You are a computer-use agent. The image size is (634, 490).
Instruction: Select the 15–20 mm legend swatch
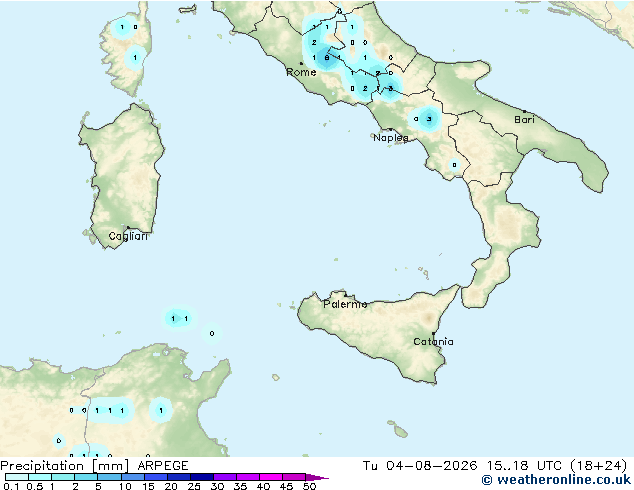click(x=155, y=477)
